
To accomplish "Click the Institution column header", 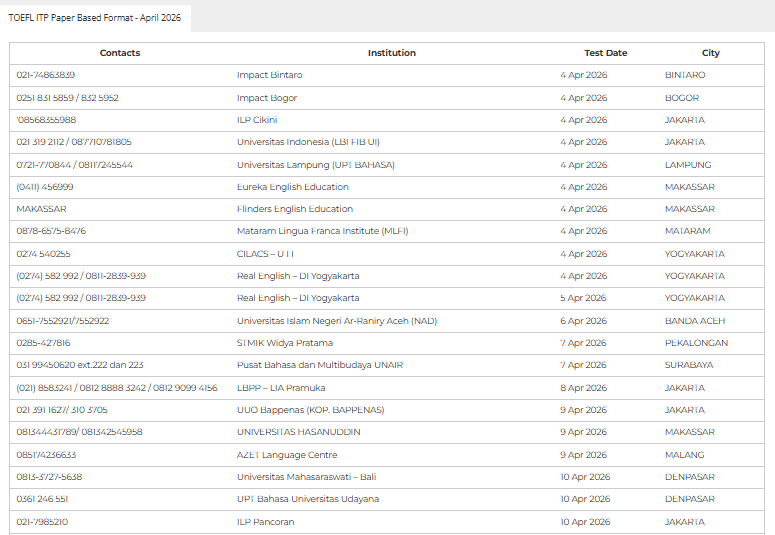I will point(391,53).
